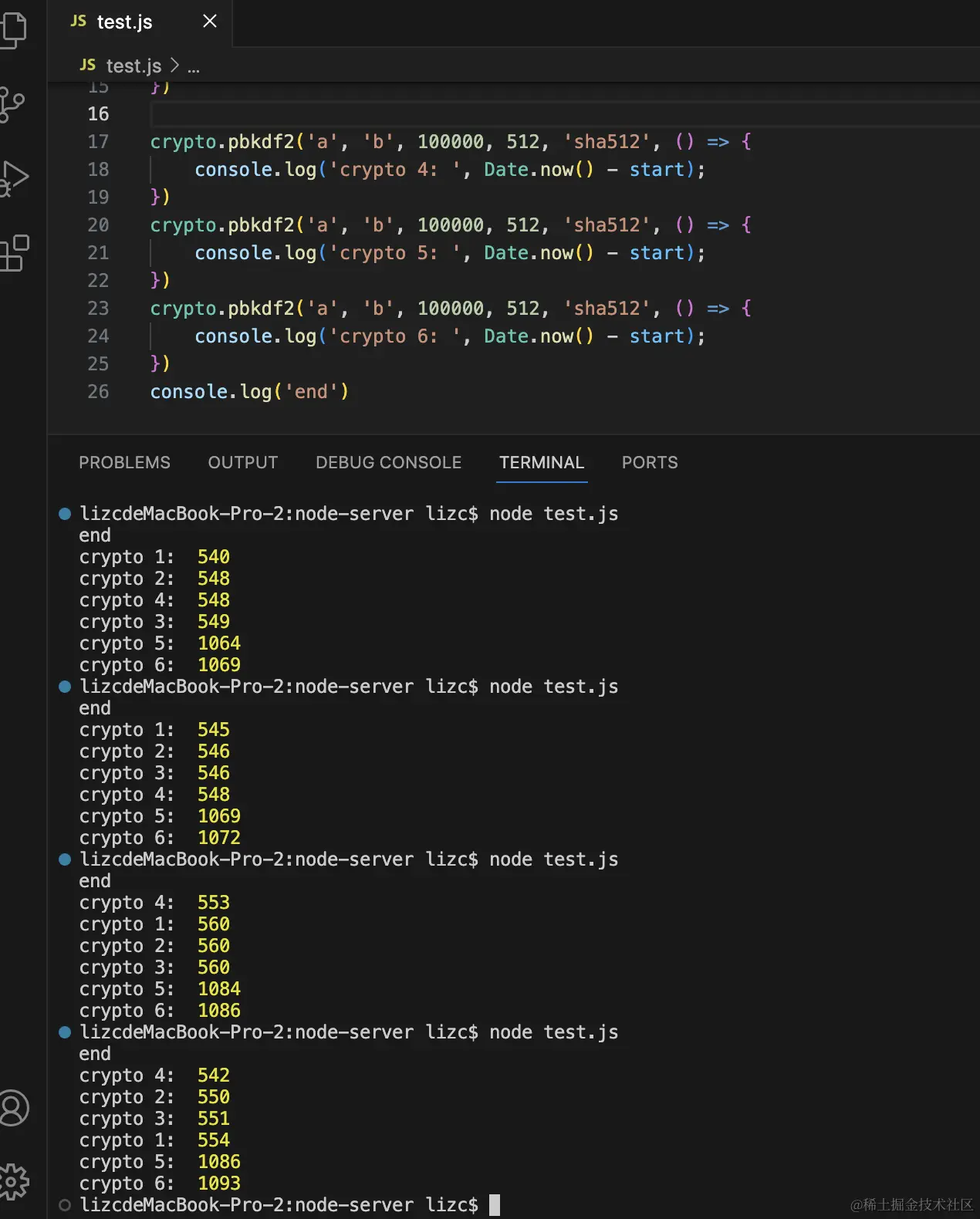Click test.js in the breadcrumb path
This screenshot has width=980, height=1219.
[x=133, y=66]
